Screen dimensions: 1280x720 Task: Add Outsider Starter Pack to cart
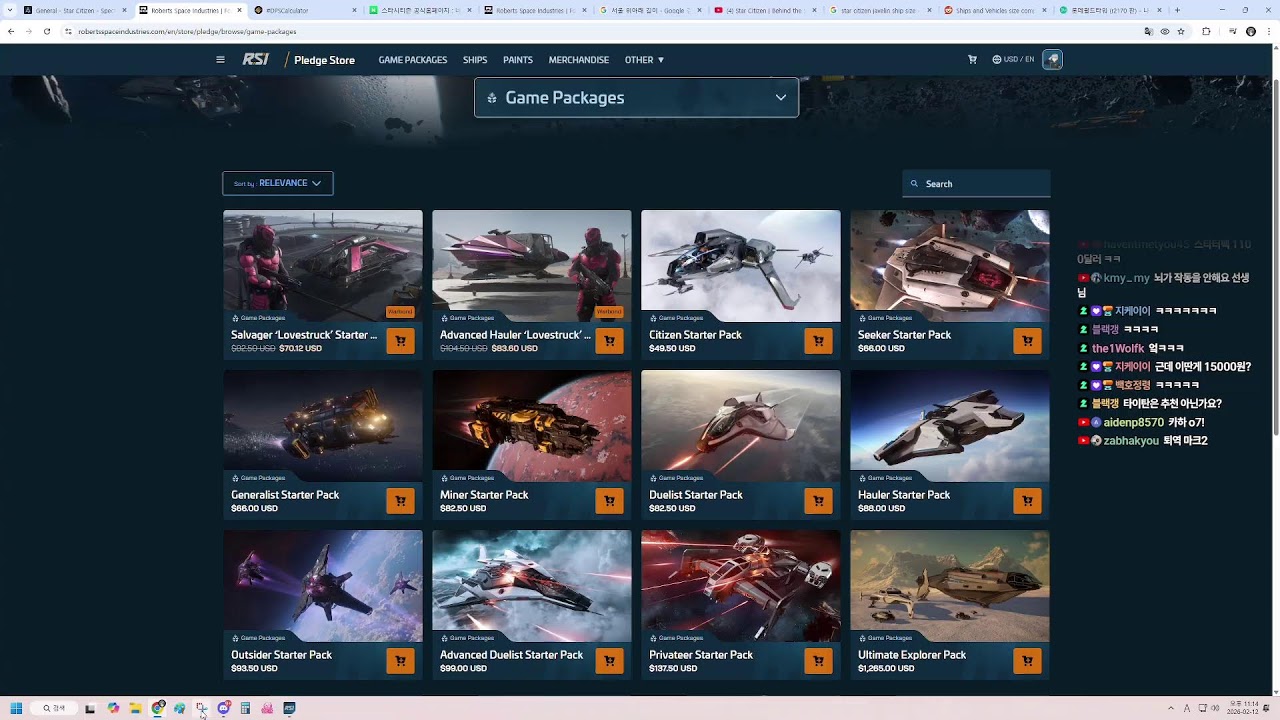(400, 661)
